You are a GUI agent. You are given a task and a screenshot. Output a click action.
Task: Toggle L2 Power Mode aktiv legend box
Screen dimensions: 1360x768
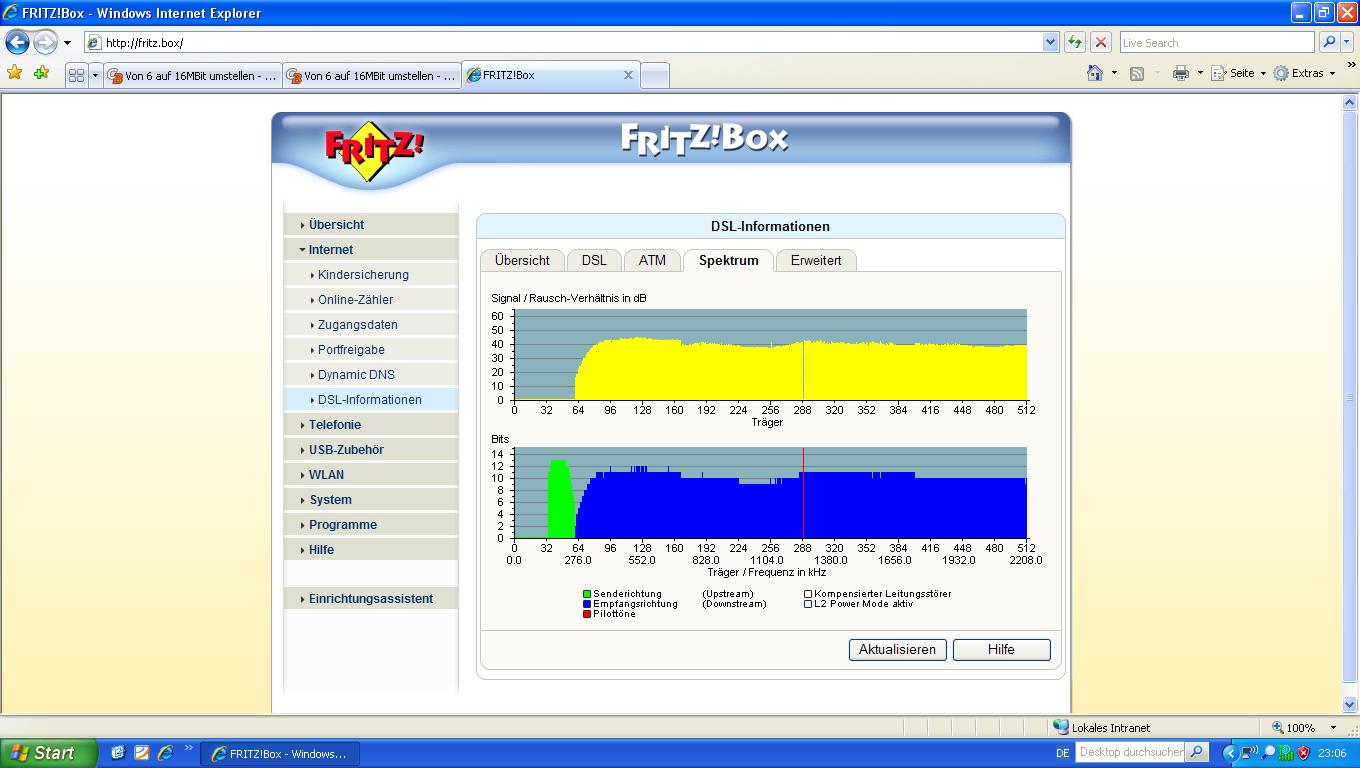[808, 604]
